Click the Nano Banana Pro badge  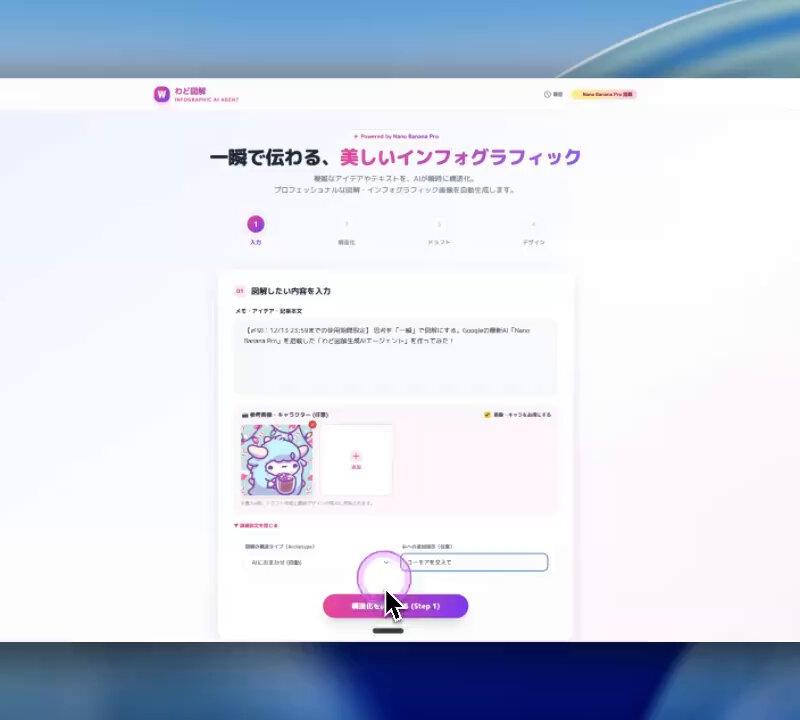[x=604, y=94]
